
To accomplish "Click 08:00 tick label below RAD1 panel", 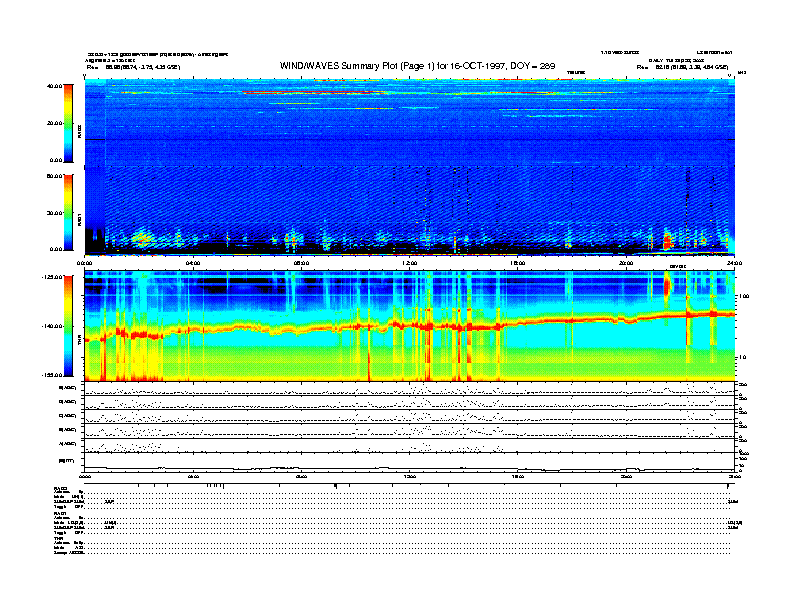I will coord(301,263).
